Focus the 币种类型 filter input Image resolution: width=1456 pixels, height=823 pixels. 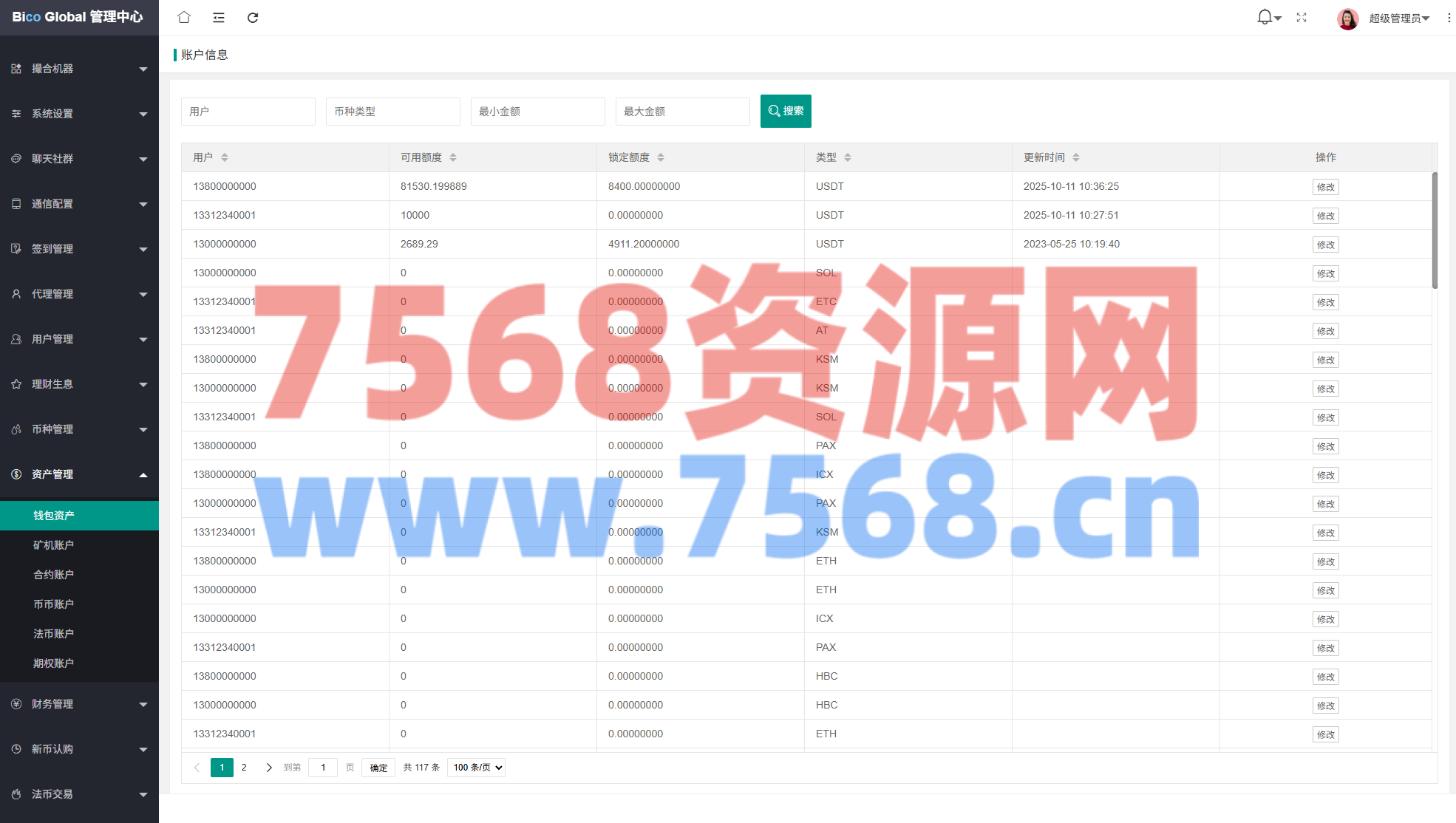(x=392, y=112)
